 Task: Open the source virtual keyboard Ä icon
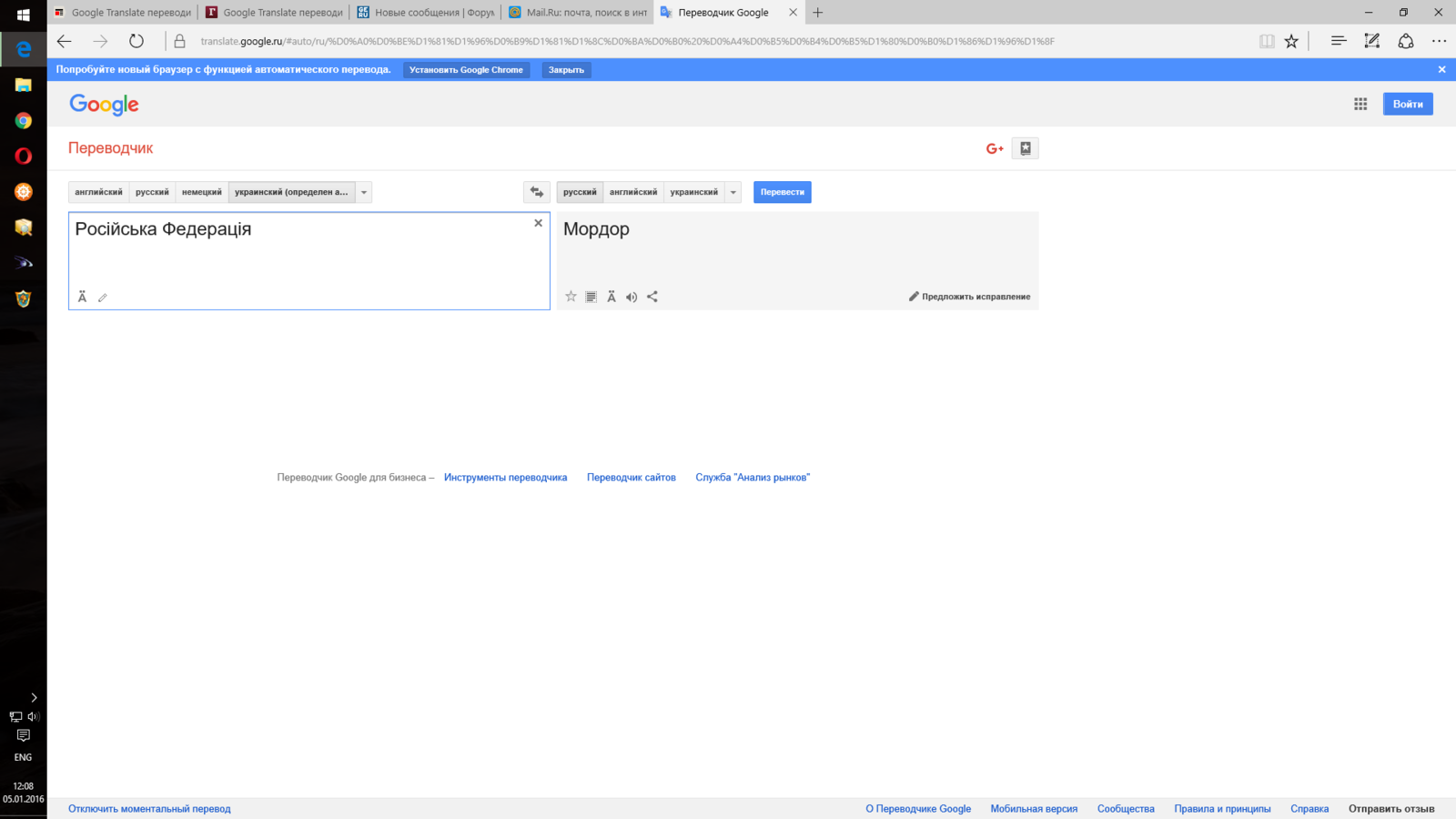pos(82,297)
